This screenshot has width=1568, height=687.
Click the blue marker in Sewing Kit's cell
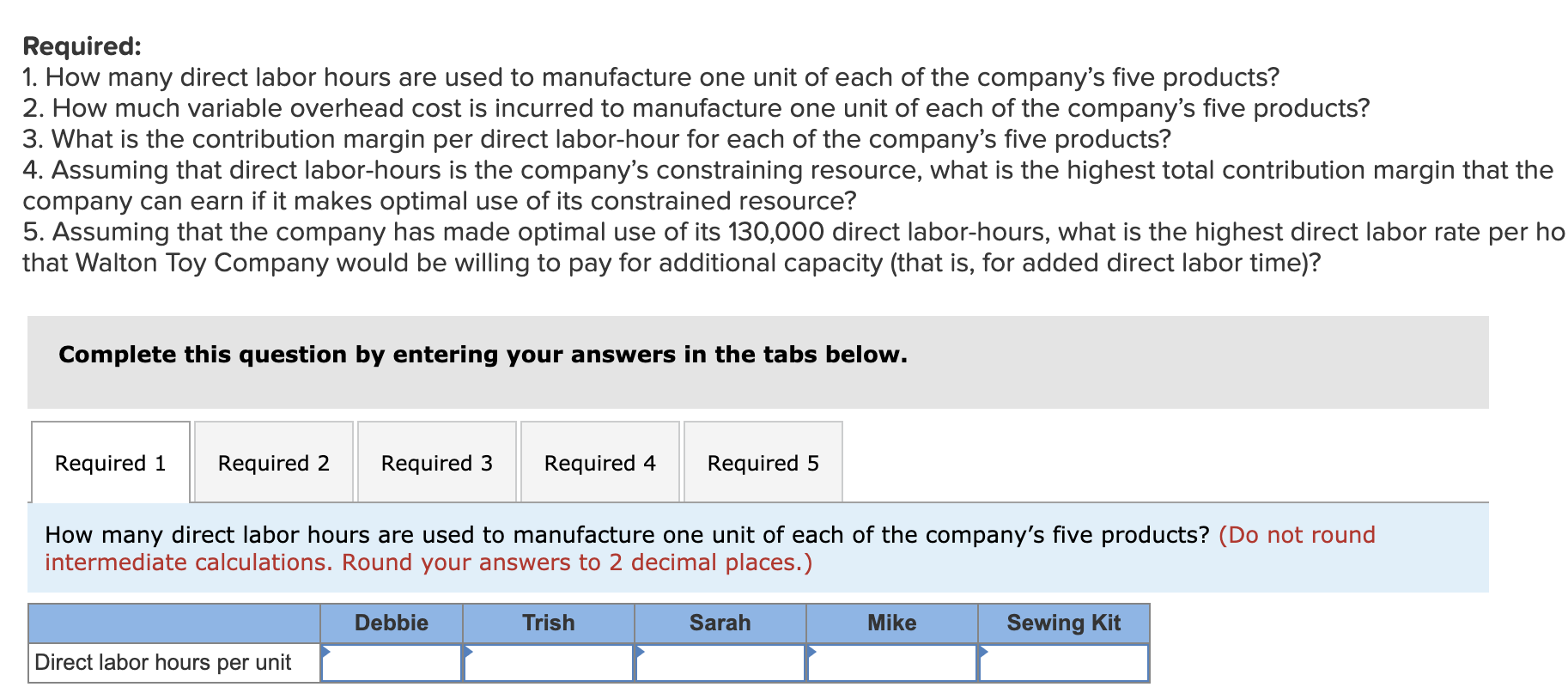[984, 653]
